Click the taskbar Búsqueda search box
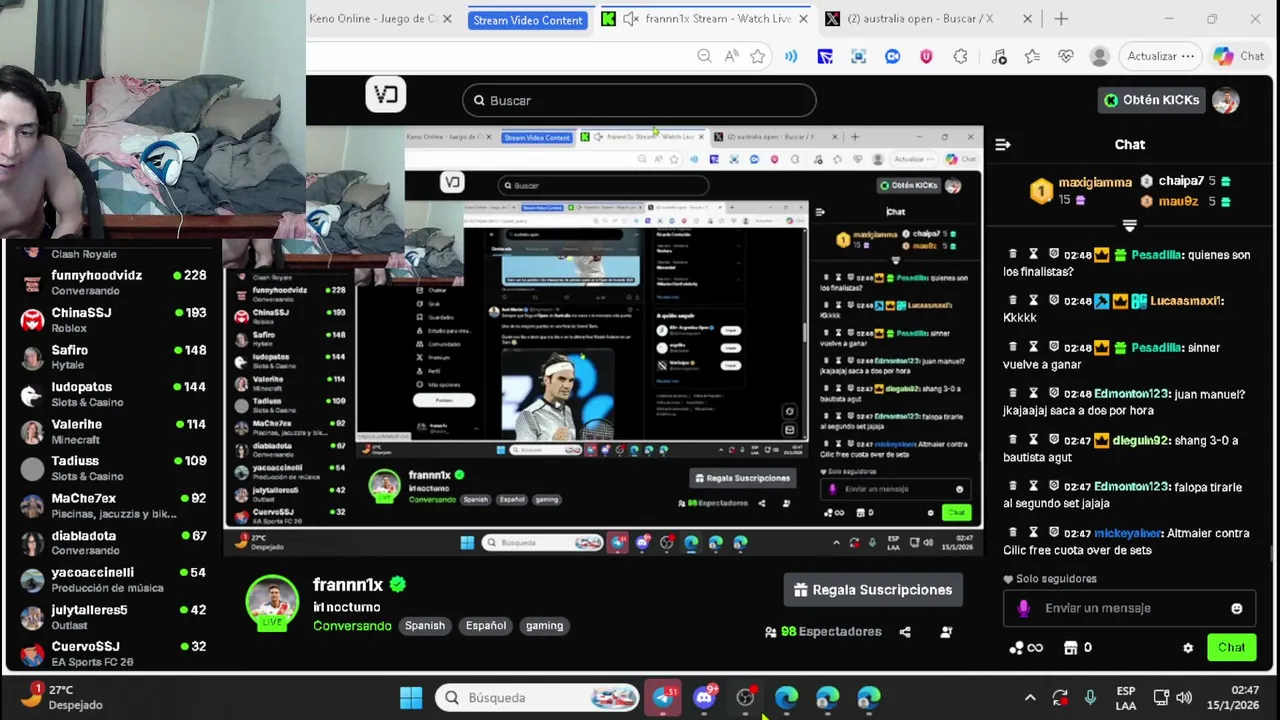This screenshot has height=720, width=1280. pos(538,698)
